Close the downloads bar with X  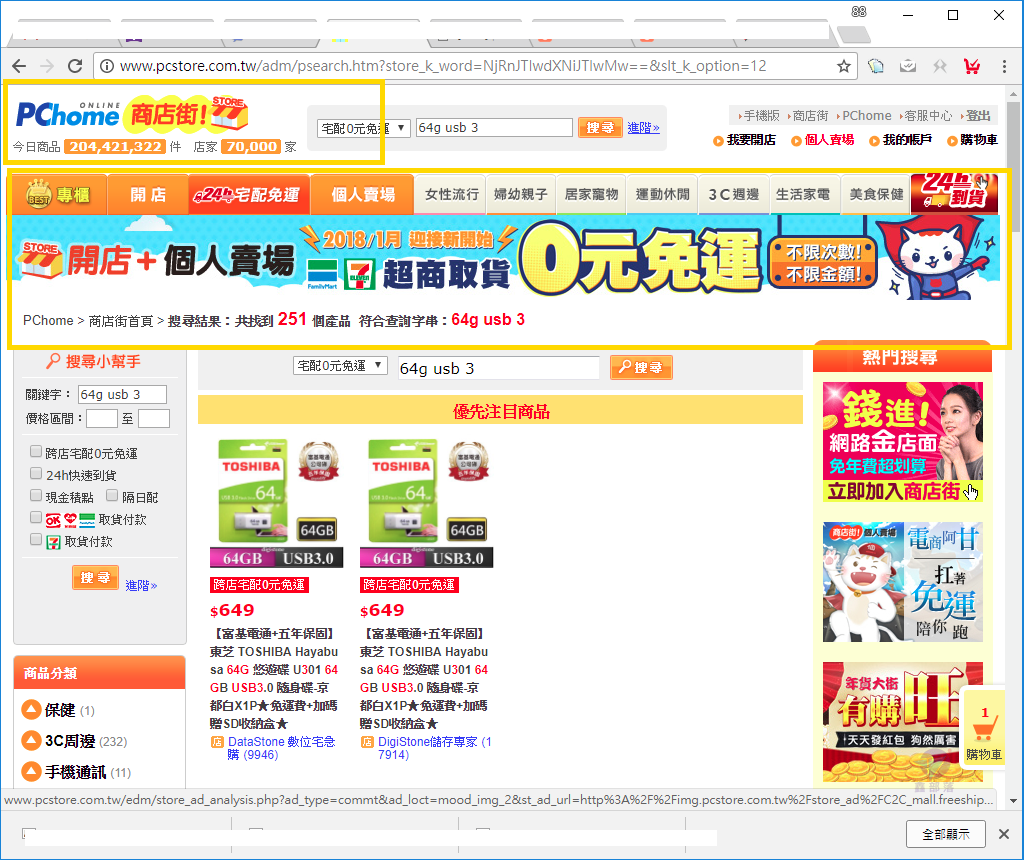pyautogui.click(x=1004, y=834)
